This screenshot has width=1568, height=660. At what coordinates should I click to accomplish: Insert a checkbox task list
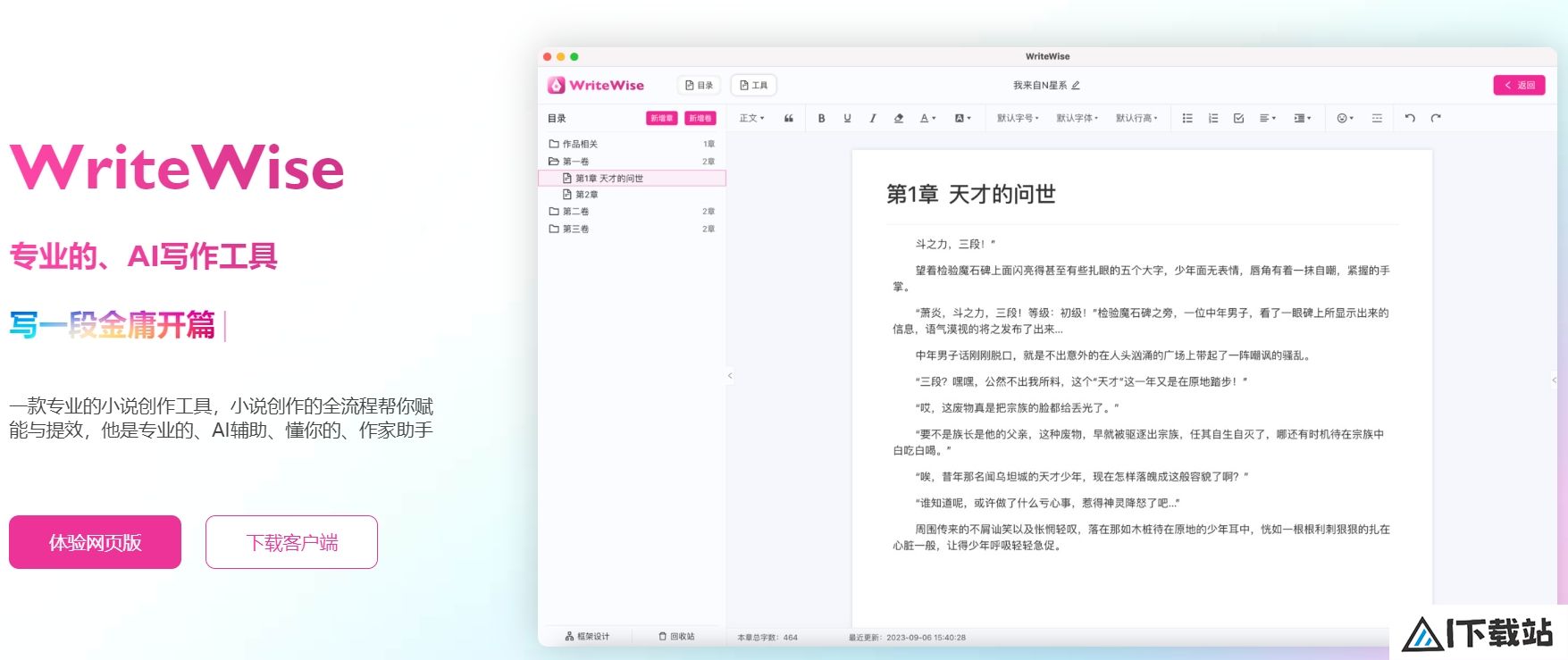(x=1238, y=118)
